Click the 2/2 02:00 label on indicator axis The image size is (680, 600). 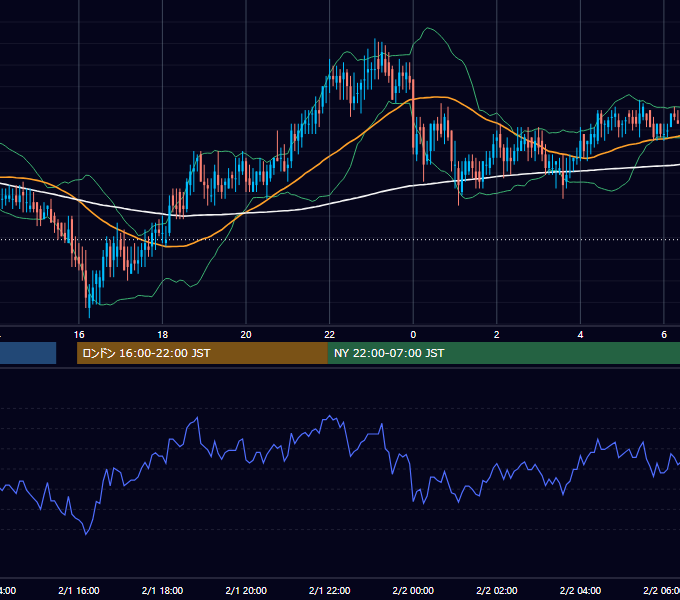tap(497, 590)
